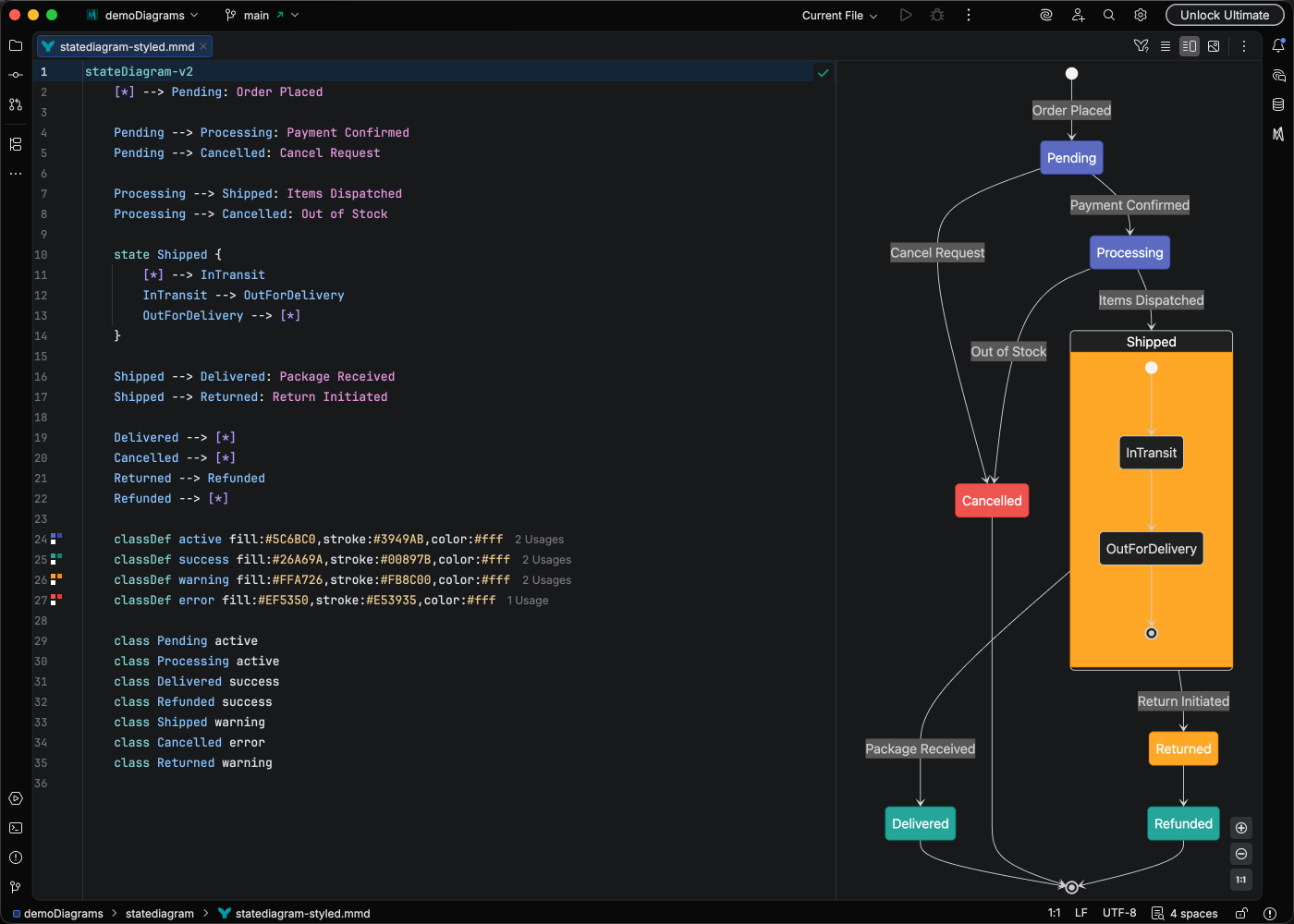Image resolution: width=1294 pixels, height=924 pixels.
Task: Open the Structure tool window
Action: pyautogui.click(x=16, y=144)
